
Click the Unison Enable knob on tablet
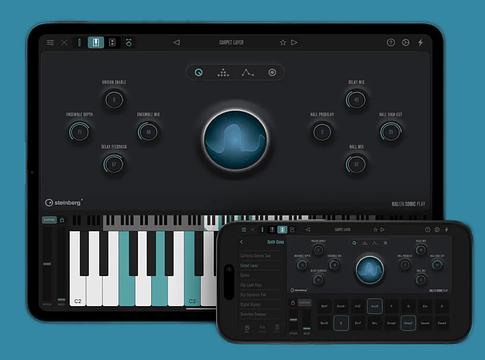click(x=114, y=100)
